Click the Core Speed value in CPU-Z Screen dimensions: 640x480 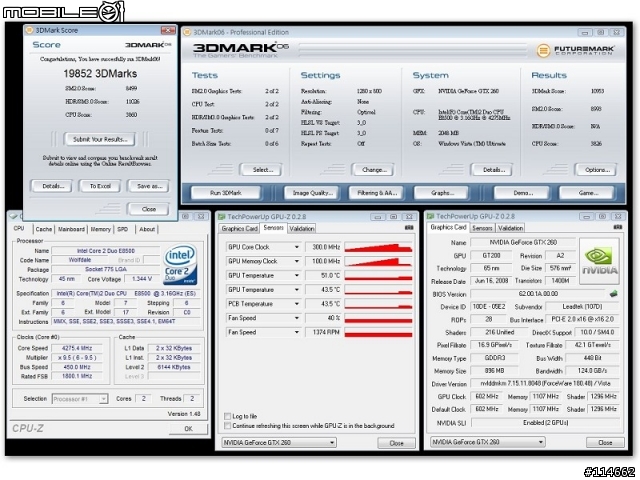pos(76,348)
